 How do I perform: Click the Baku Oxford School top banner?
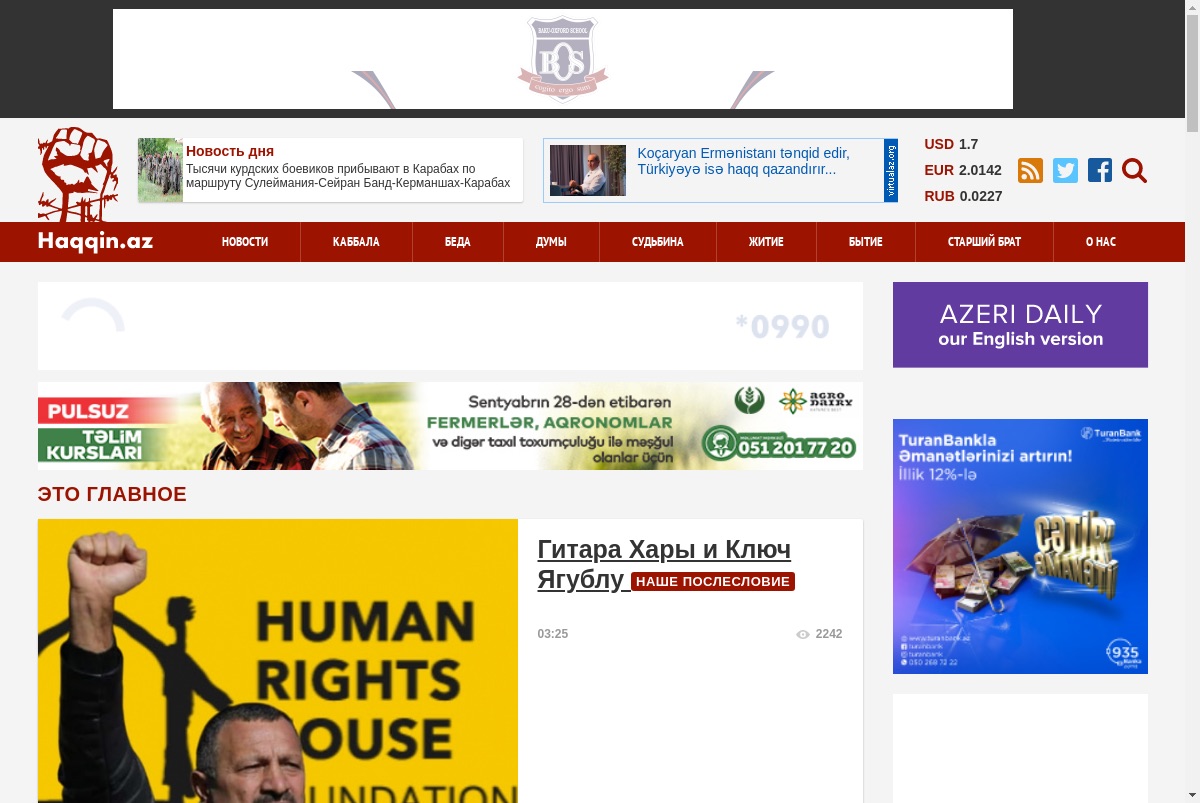pos(563,59)
